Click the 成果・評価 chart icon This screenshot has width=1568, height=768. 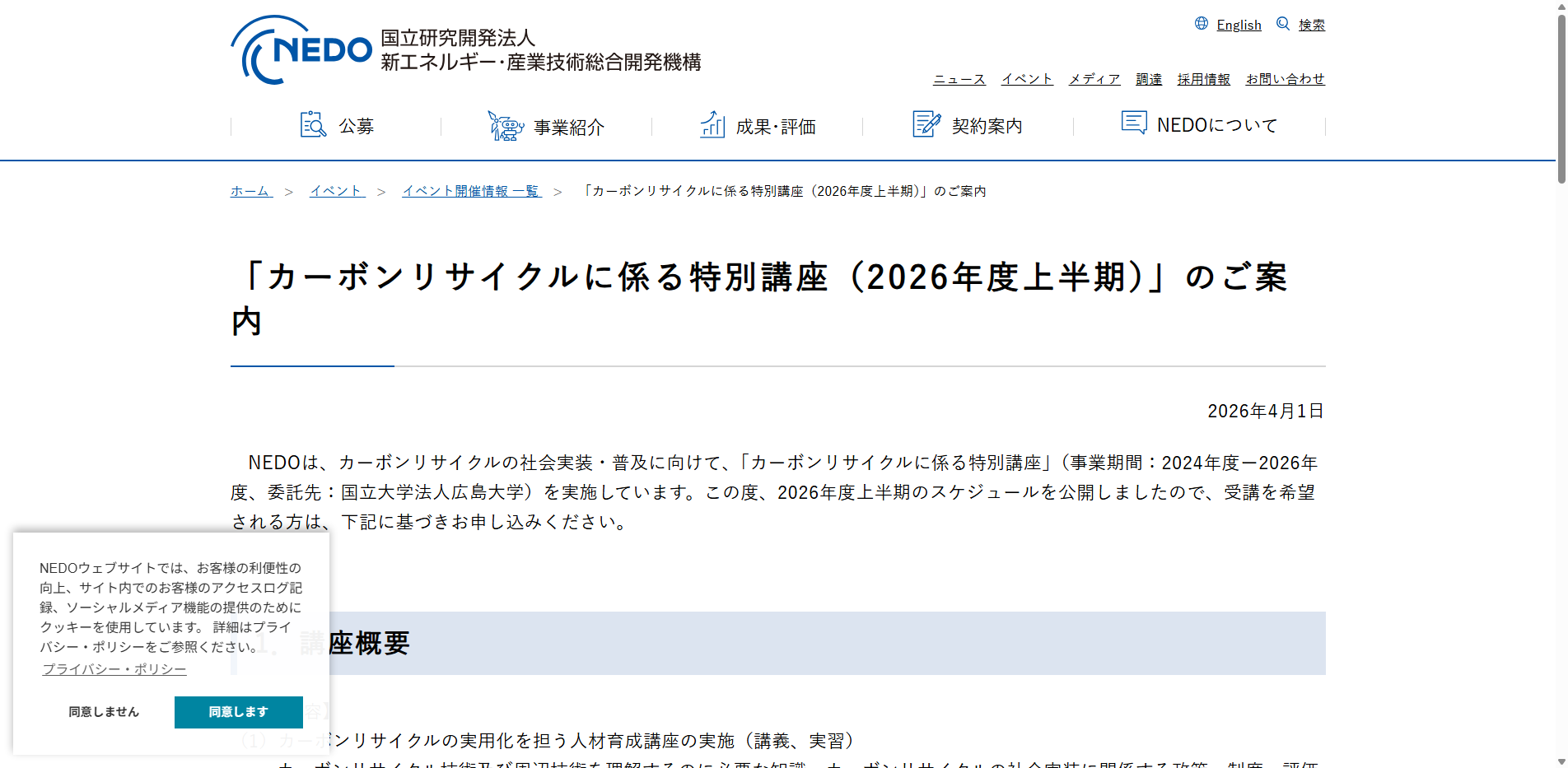pyautogui.click(x=712, y=125)
